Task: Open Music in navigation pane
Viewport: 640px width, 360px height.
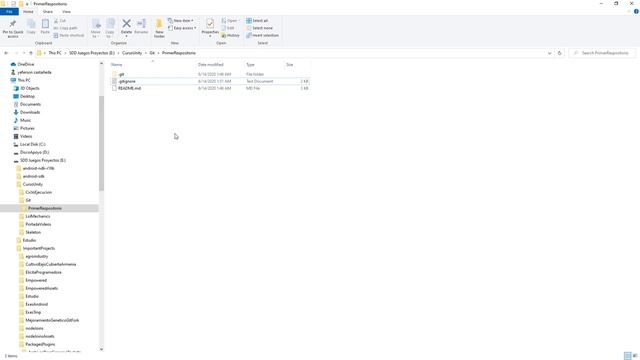Action: pyautogui.click(x=25, y=120)
